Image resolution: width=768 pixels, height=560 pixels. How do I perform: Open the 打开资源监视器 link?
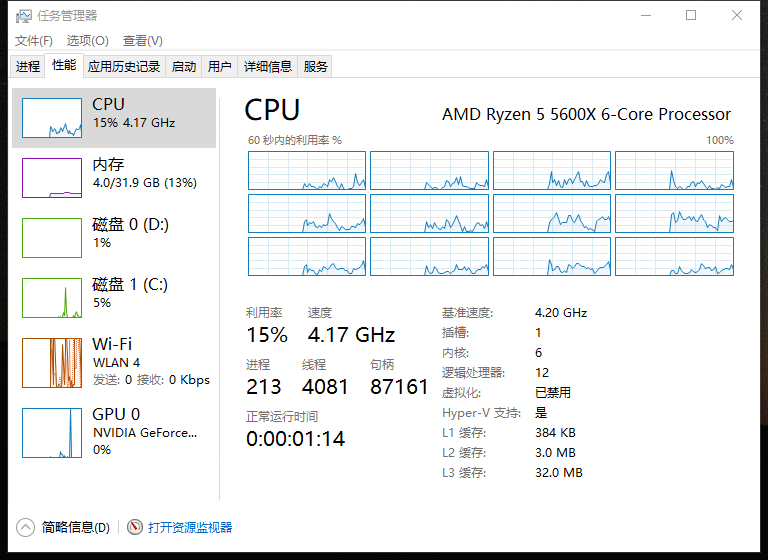[x=190, y=527]
